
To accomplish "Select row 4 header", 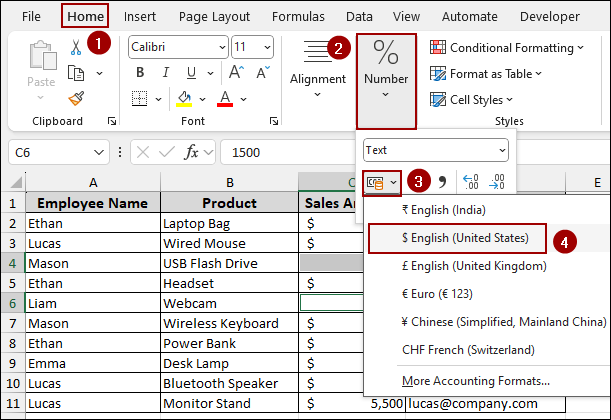I will [x=12, y=263].
